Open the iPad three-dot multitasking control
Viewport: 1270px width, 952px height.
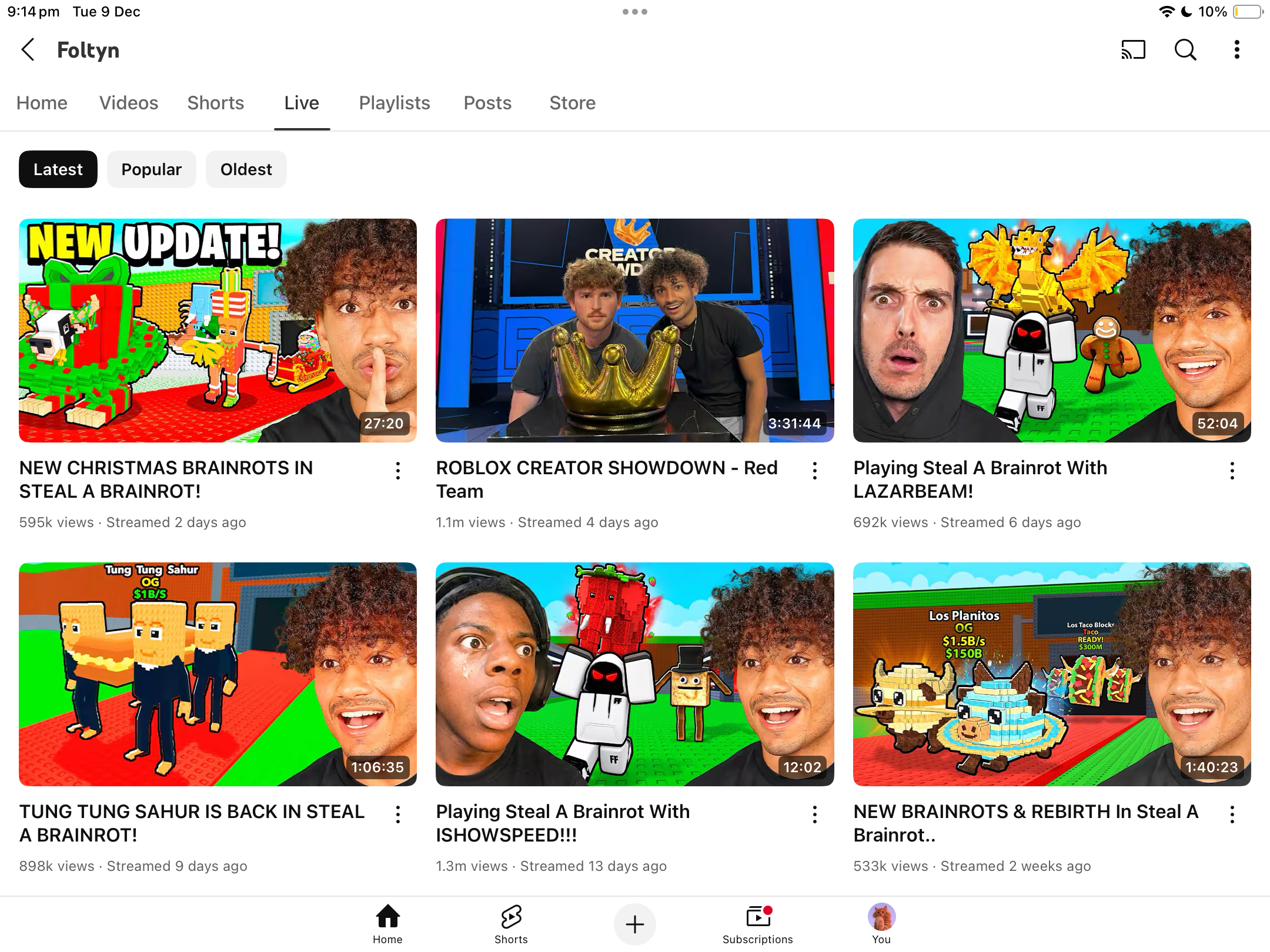[x=634, y=12]
